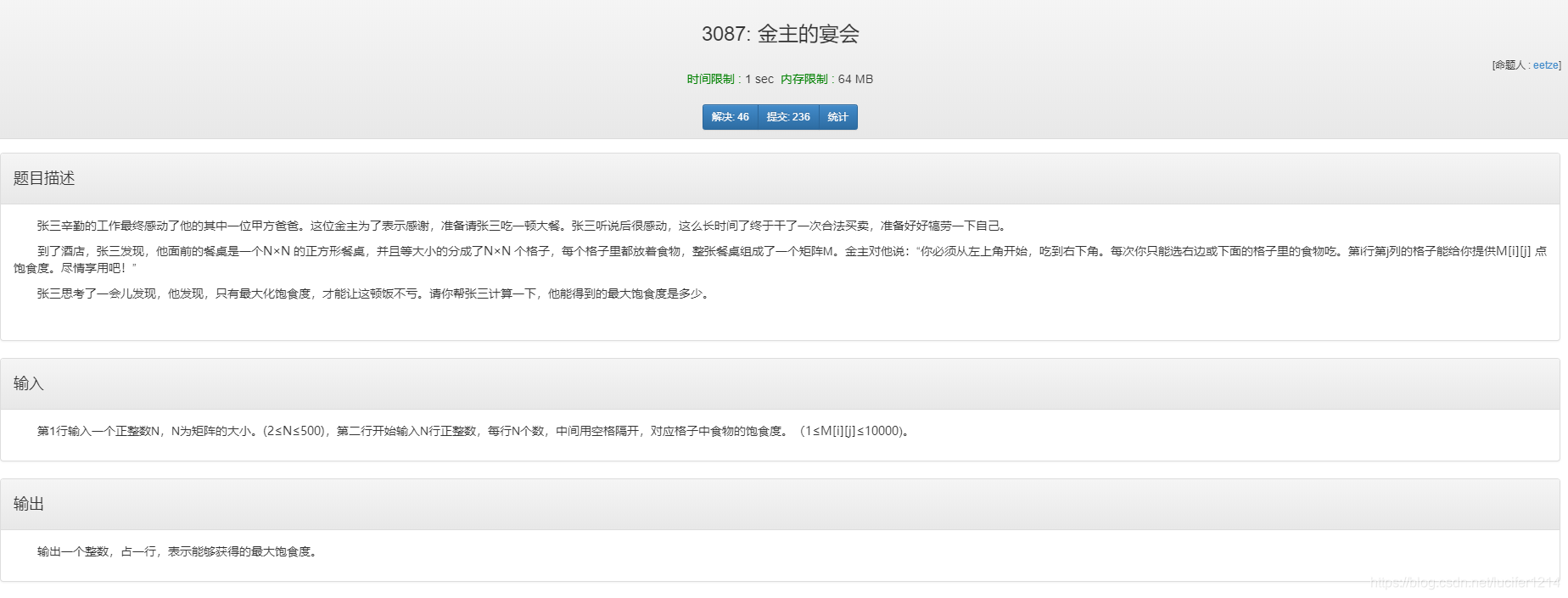Click the 内存限制 label
The image size is (1568, 598).
coord(804,79)
